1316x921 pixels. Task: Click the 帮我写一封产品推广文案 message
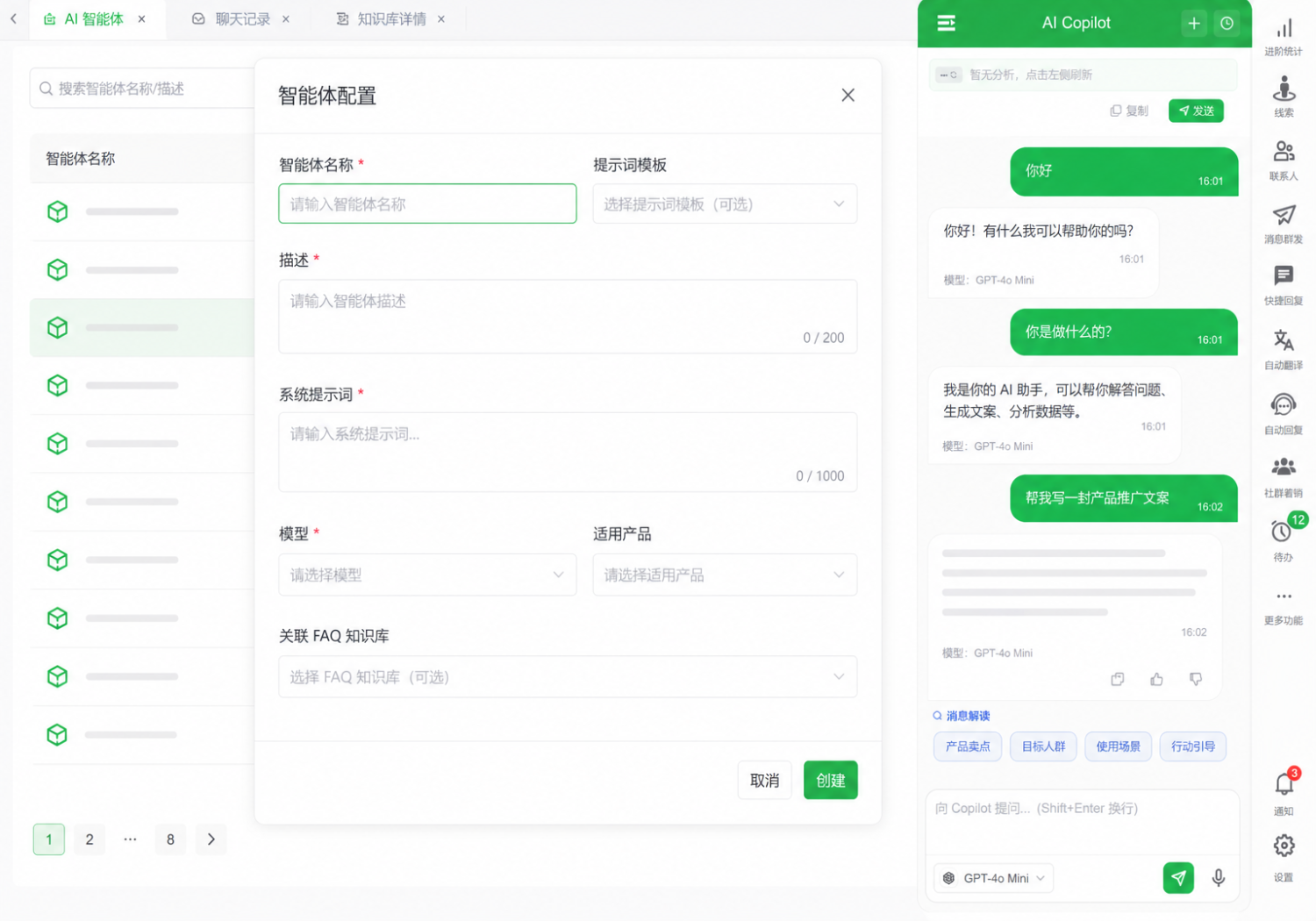[x=1123, y=498]
